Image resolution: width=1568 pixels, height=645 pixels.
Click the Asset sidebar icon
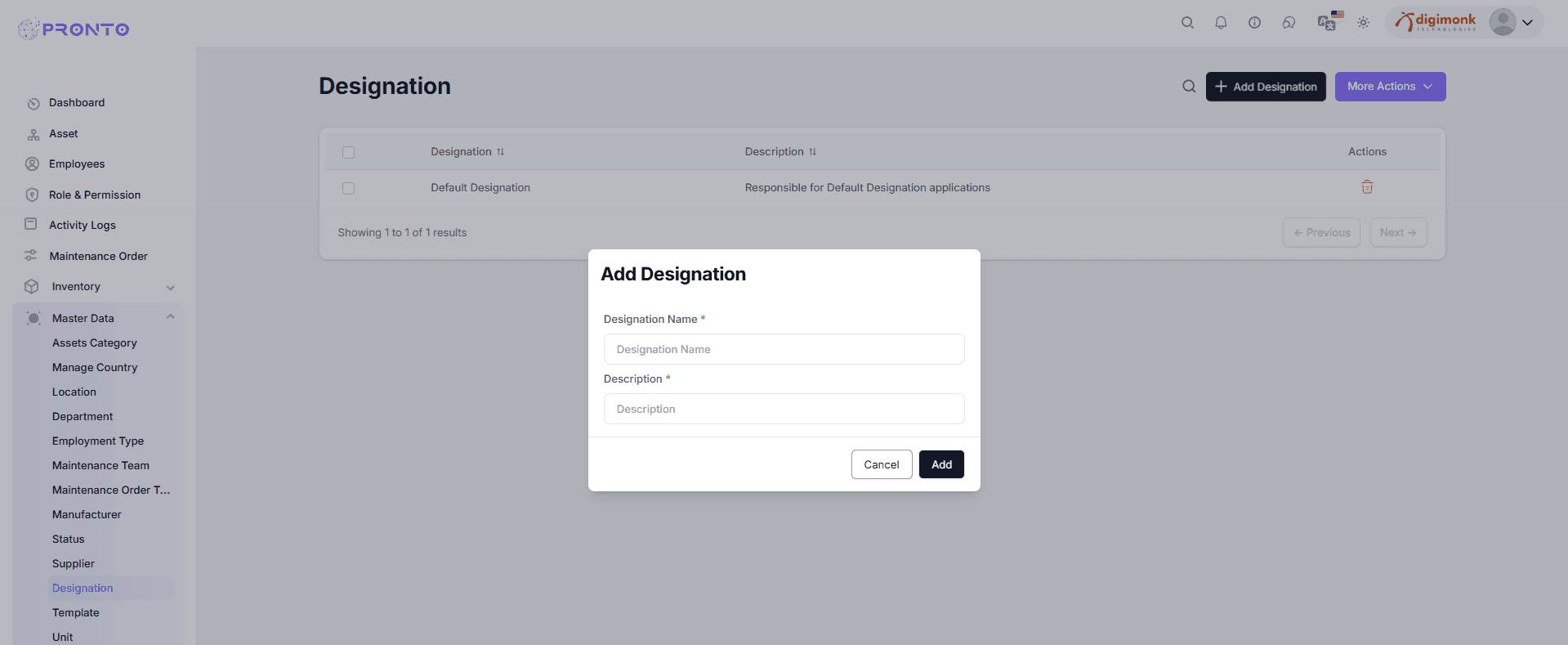click(34, 134)
